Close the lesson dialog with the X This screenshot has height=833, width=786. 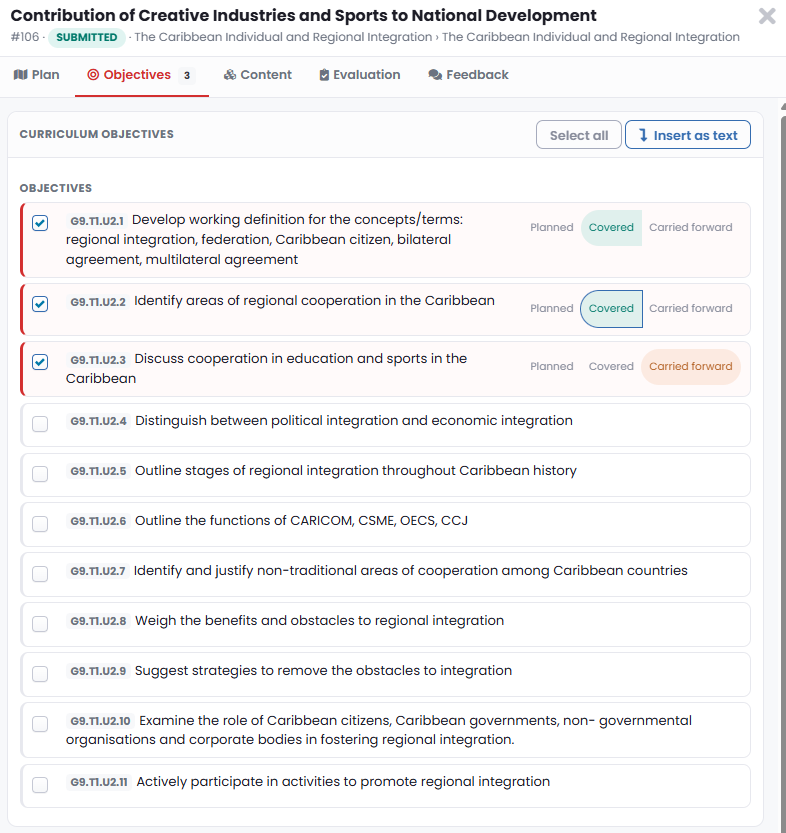pos(767,16)
